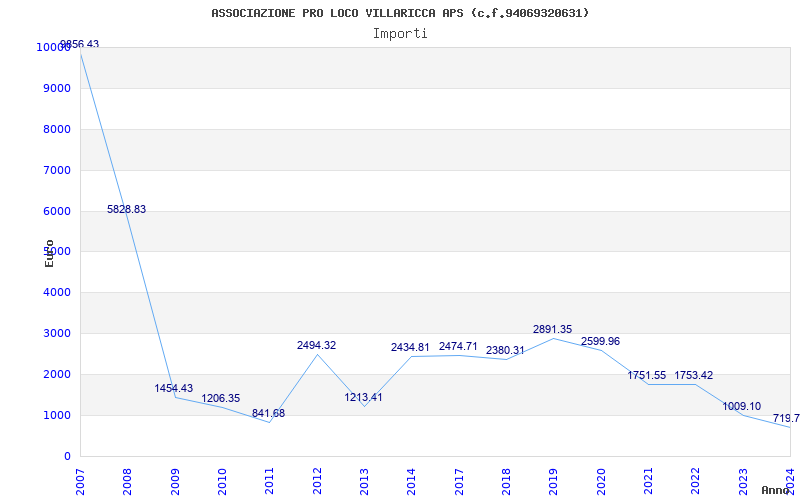Click the 5828.83 data label

127,209
